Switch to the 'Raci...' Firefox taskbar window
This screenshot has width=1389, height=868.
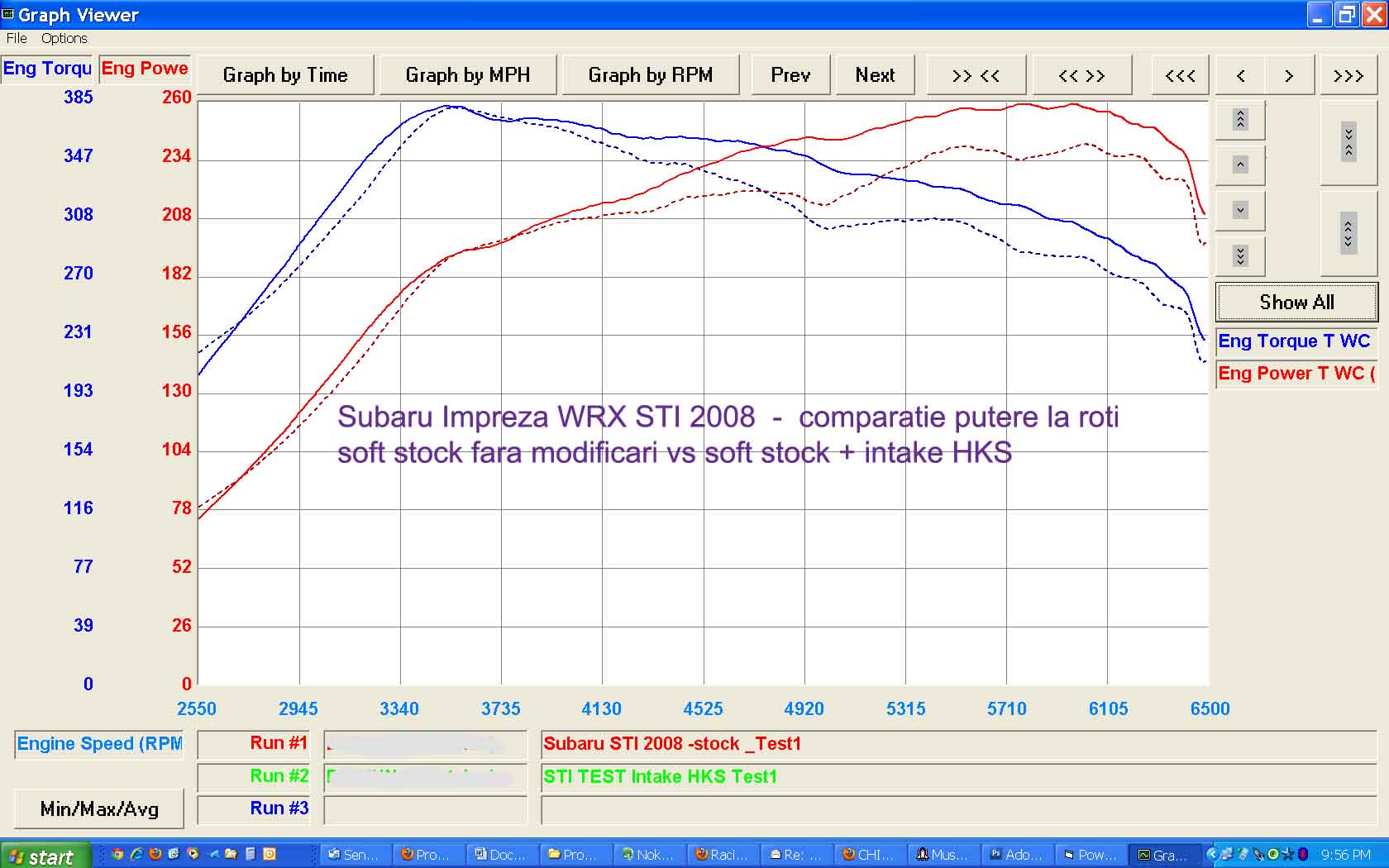pos(721,855)
